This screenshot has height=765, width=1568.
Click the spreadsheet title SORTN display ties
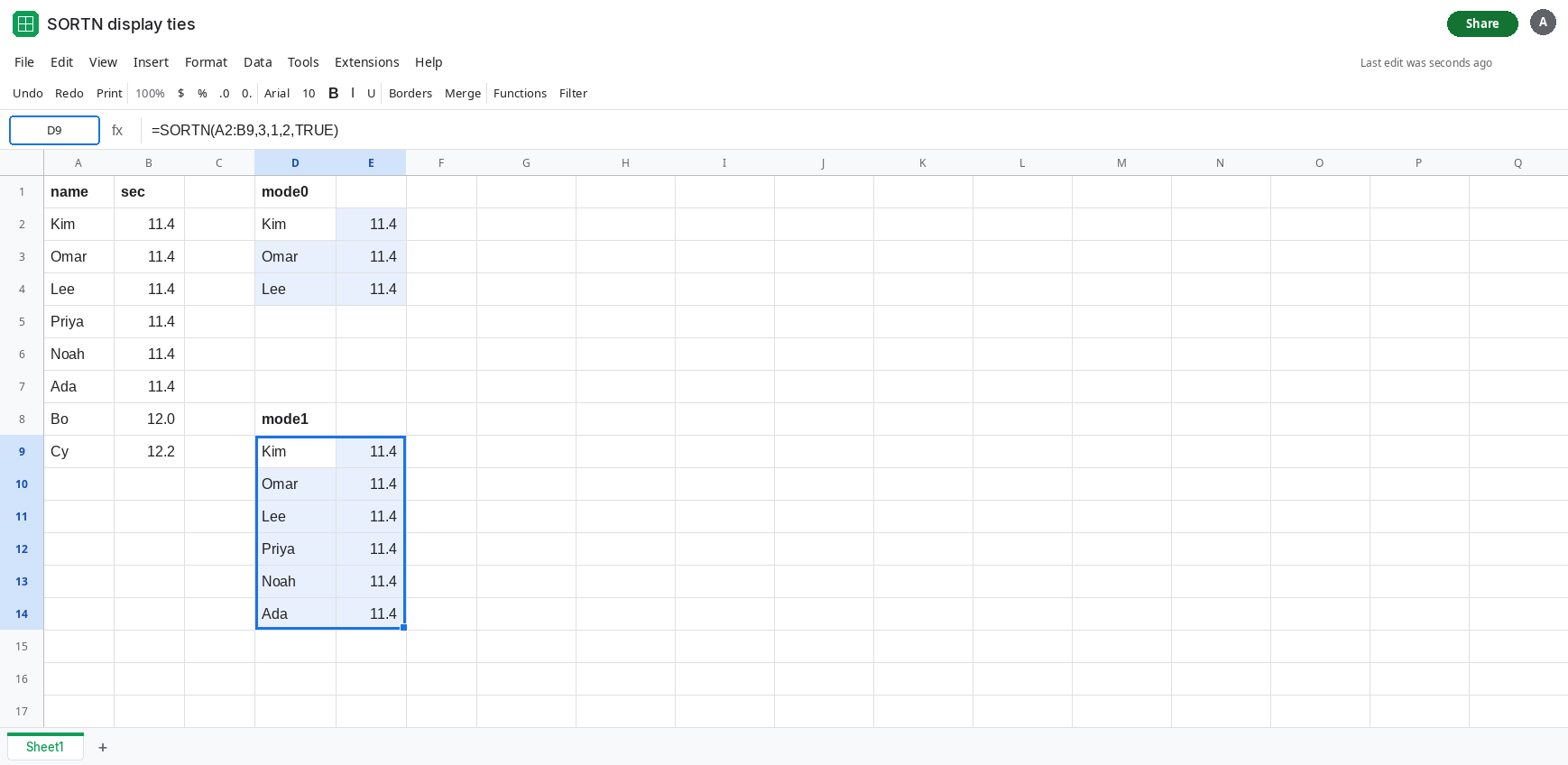tap(121, 24)
